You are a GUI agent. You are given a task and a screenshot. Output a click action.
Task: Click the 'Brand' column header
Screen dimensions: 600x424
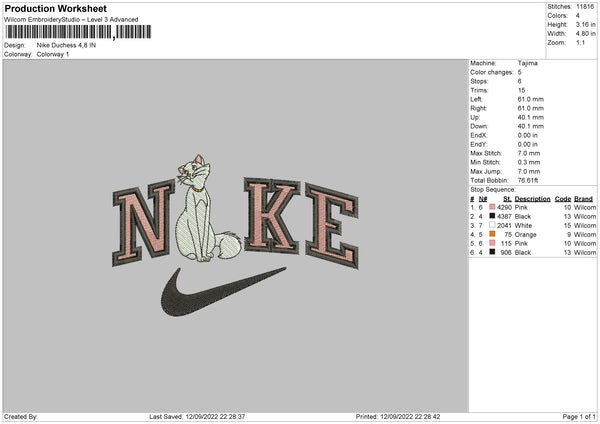point(584,199)
